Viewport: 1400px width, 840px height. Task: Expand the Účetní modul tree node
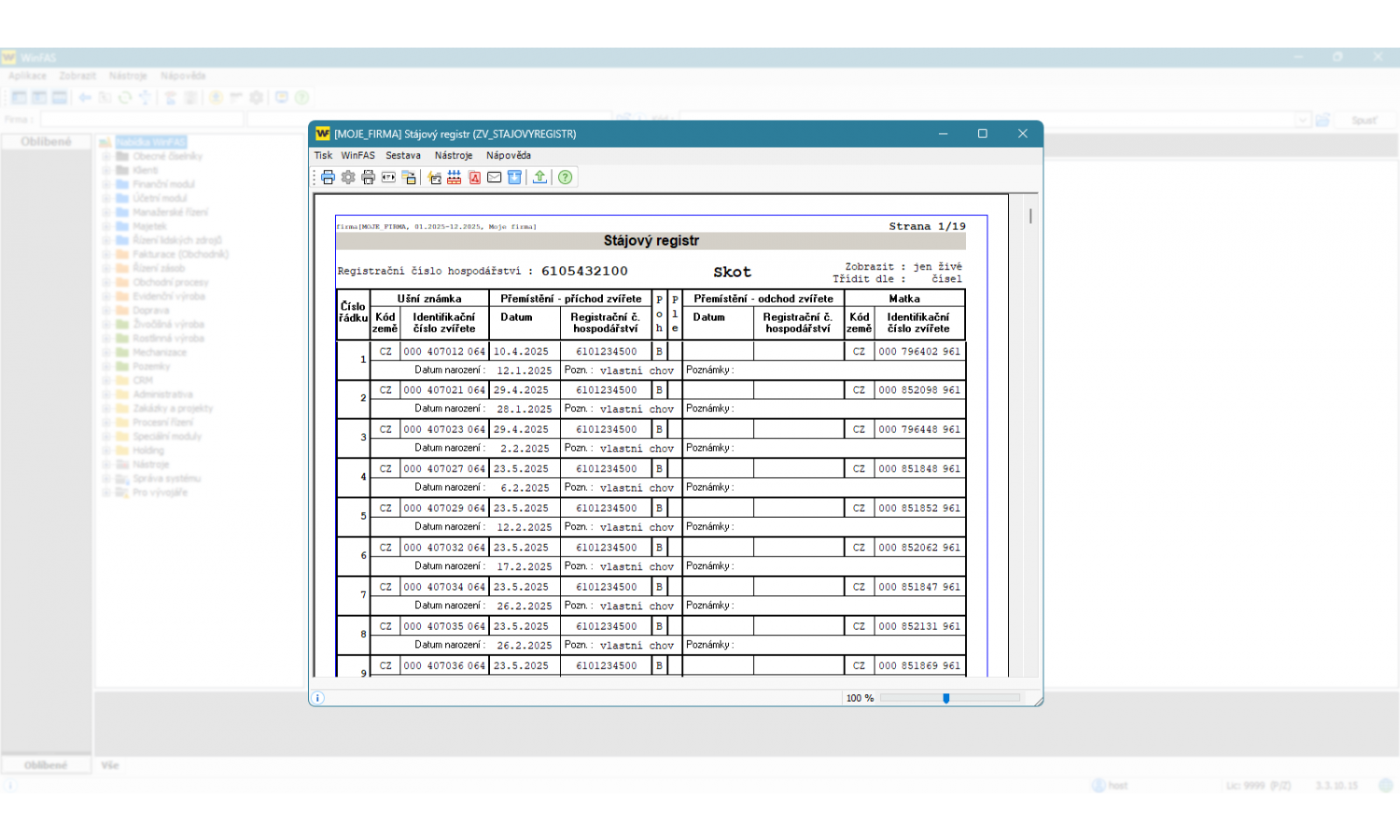(106, 198)
